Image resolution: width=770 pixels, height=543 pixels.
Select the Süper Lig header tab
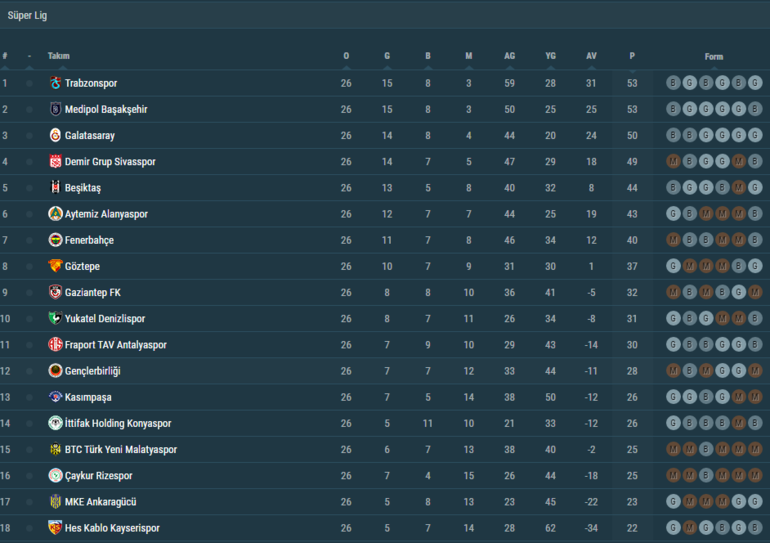point(27,15)
